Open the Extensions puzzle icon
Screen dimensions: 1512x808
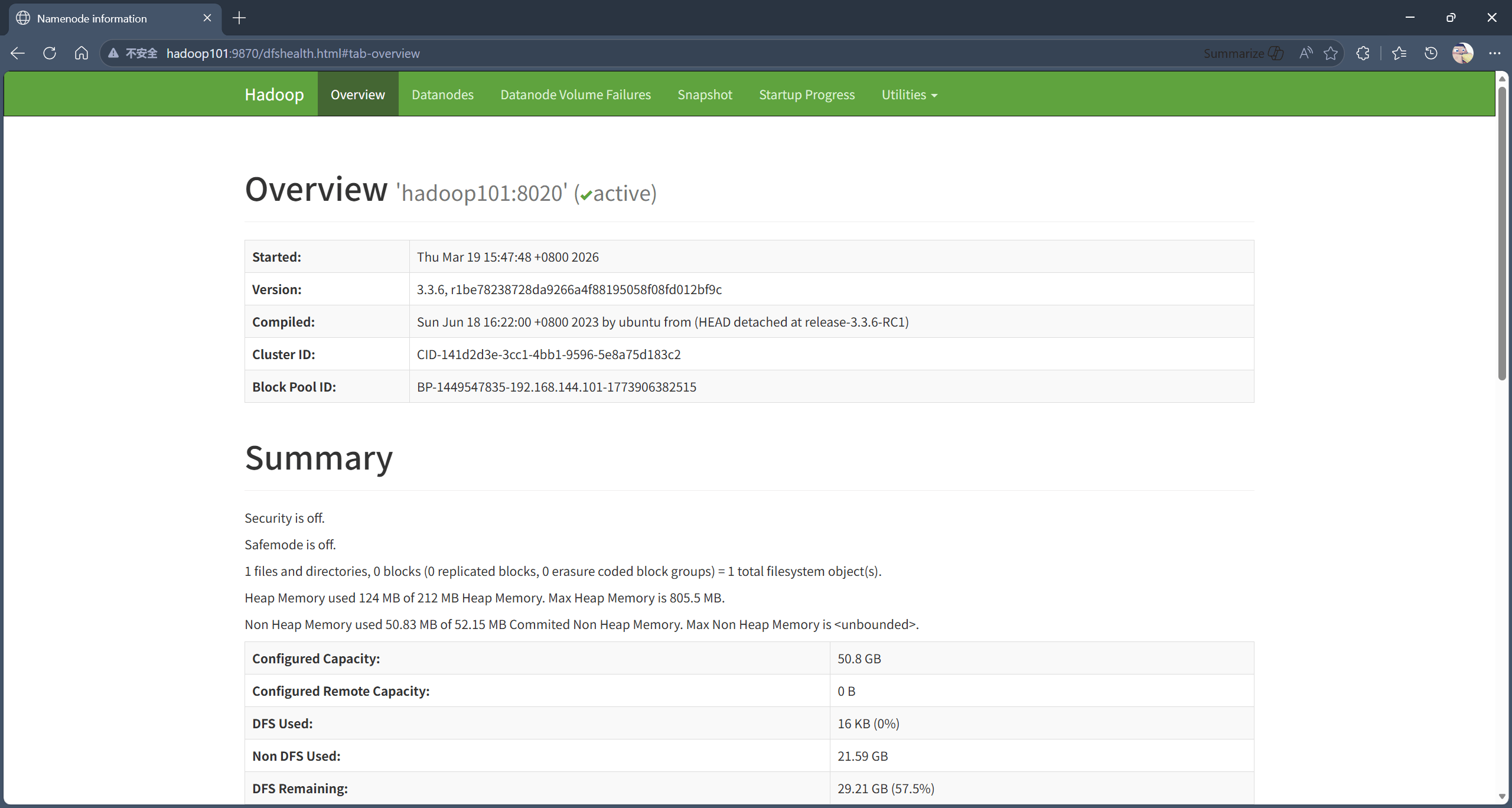click(1363, 53)
